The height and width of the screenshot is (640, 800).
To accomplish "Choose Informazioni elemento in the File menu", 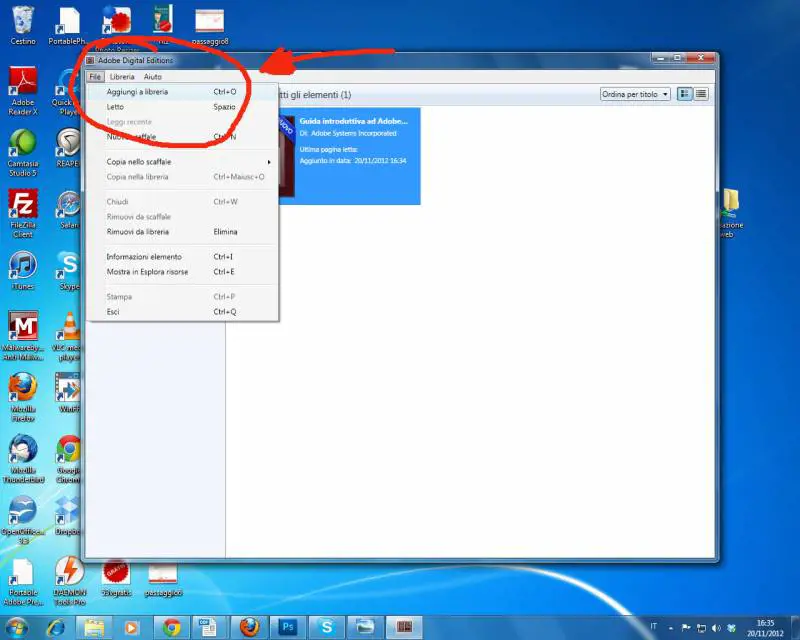I will [x=183, y=257].
